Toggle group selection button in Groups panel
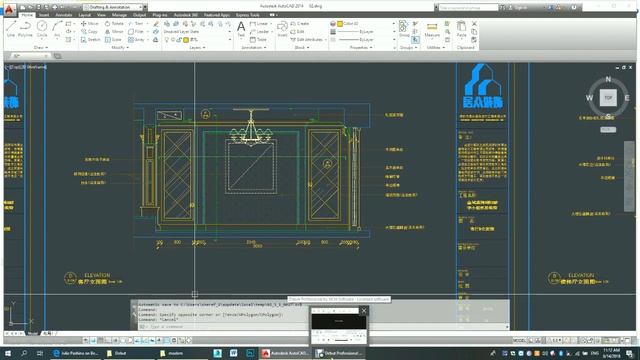This screenshot has width=640, height=360. 416,40
